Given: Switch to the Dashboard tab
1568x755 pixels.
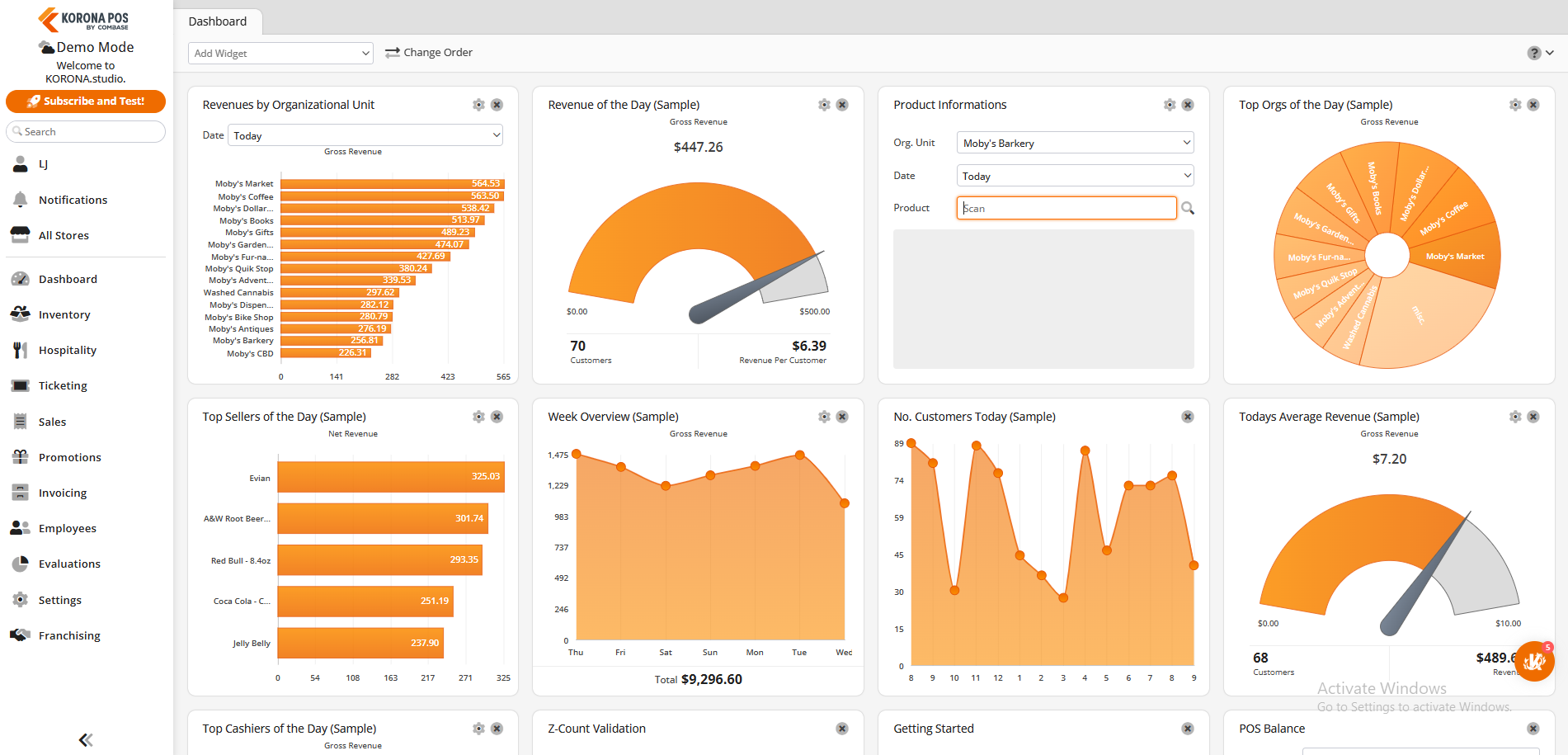Looking at the screenshot, I should [x=218, y=21].
